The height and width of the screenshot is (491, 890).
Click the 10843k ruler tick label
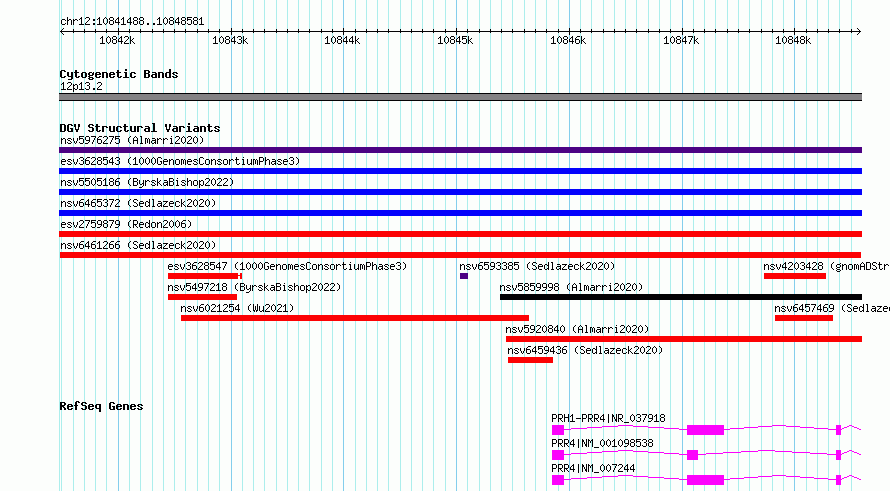(230, 40)
